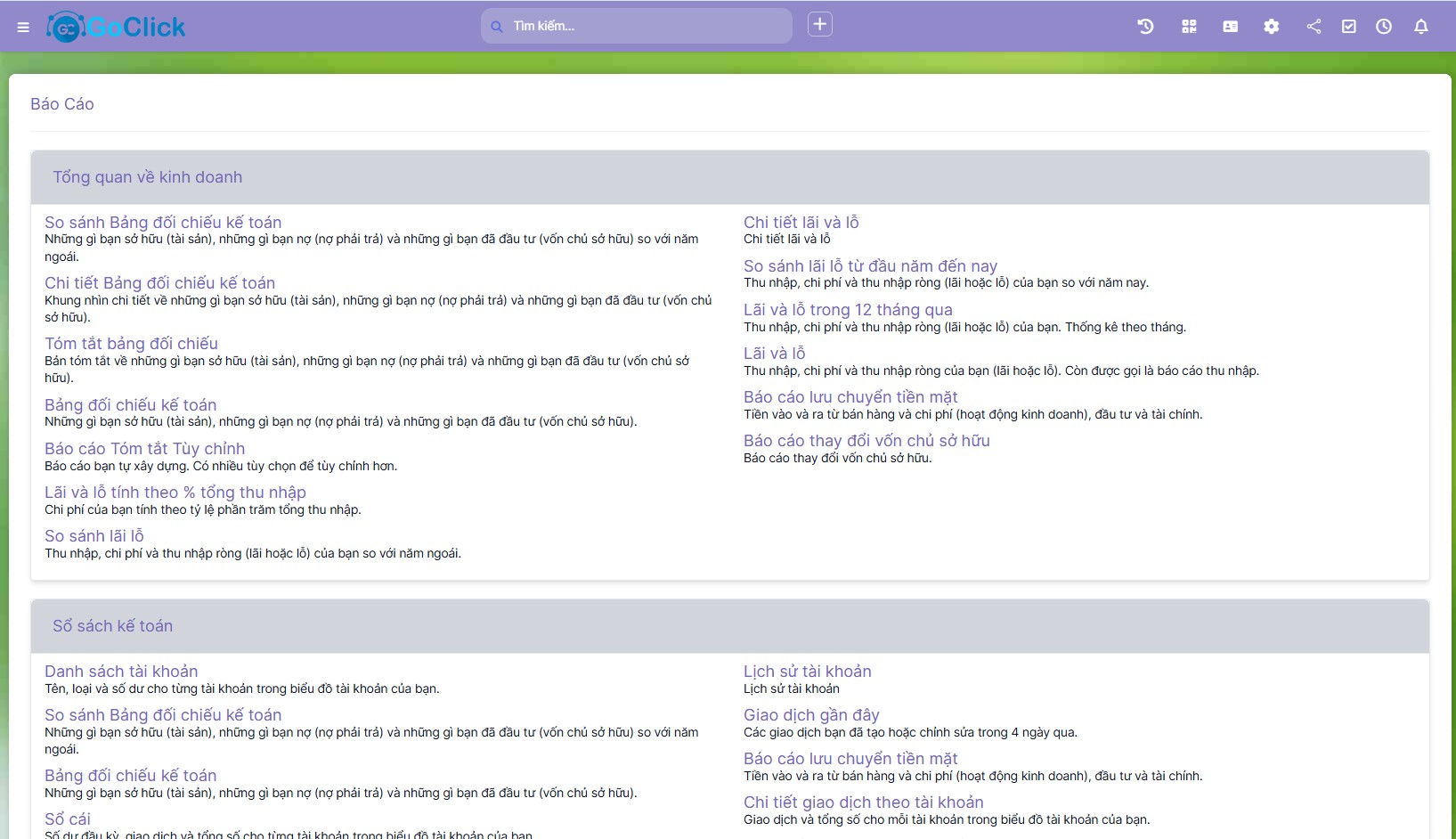Click the share icon
The image size is (1456, 839).
pos(1314,27)
